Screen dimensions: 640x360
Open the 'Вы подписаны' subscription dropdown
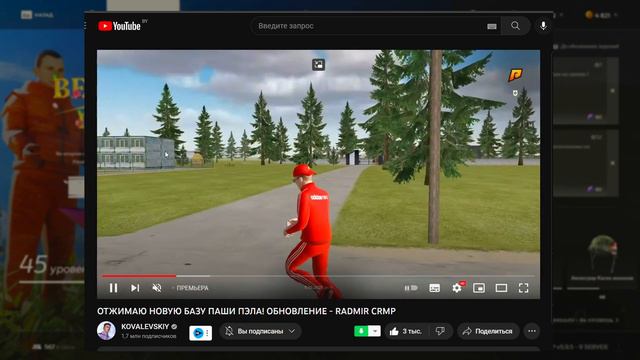pos(260,331)
